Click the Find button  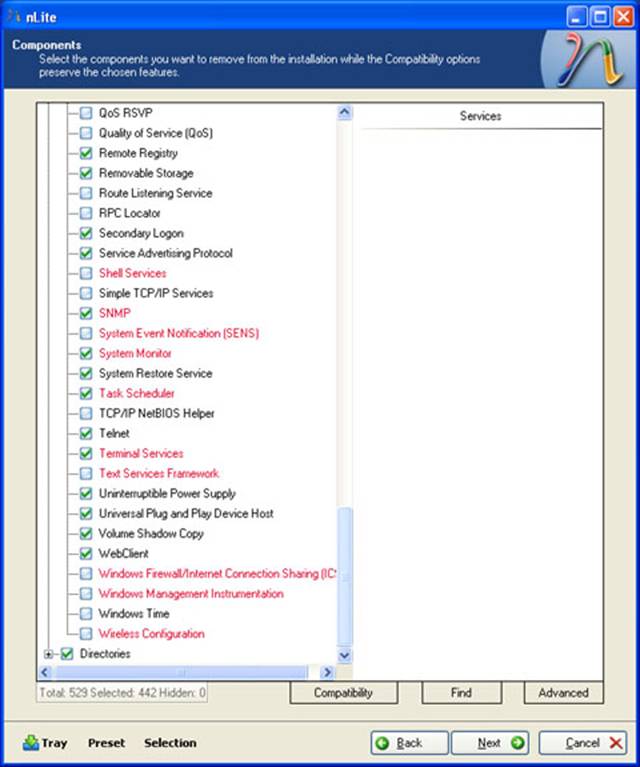point(460,692)
